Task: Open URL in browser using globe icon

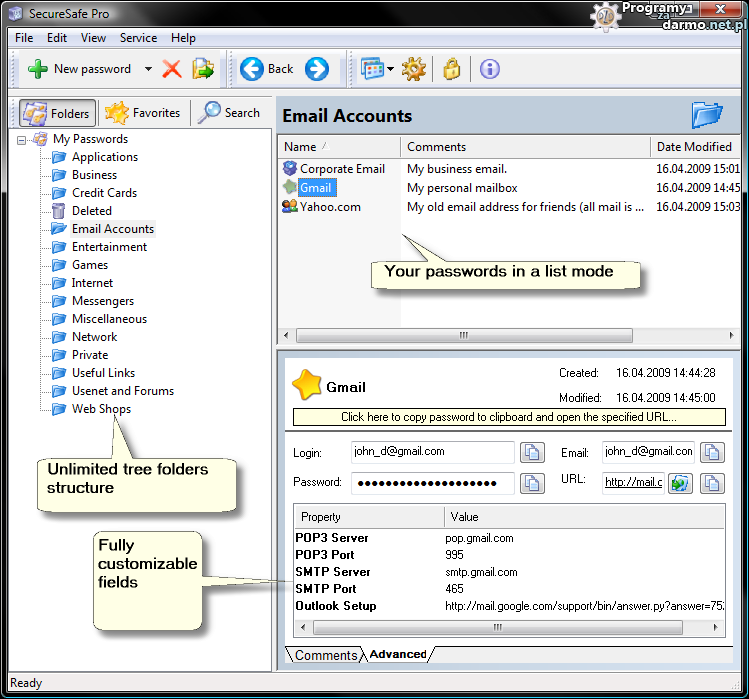Action: click(680, 483)
